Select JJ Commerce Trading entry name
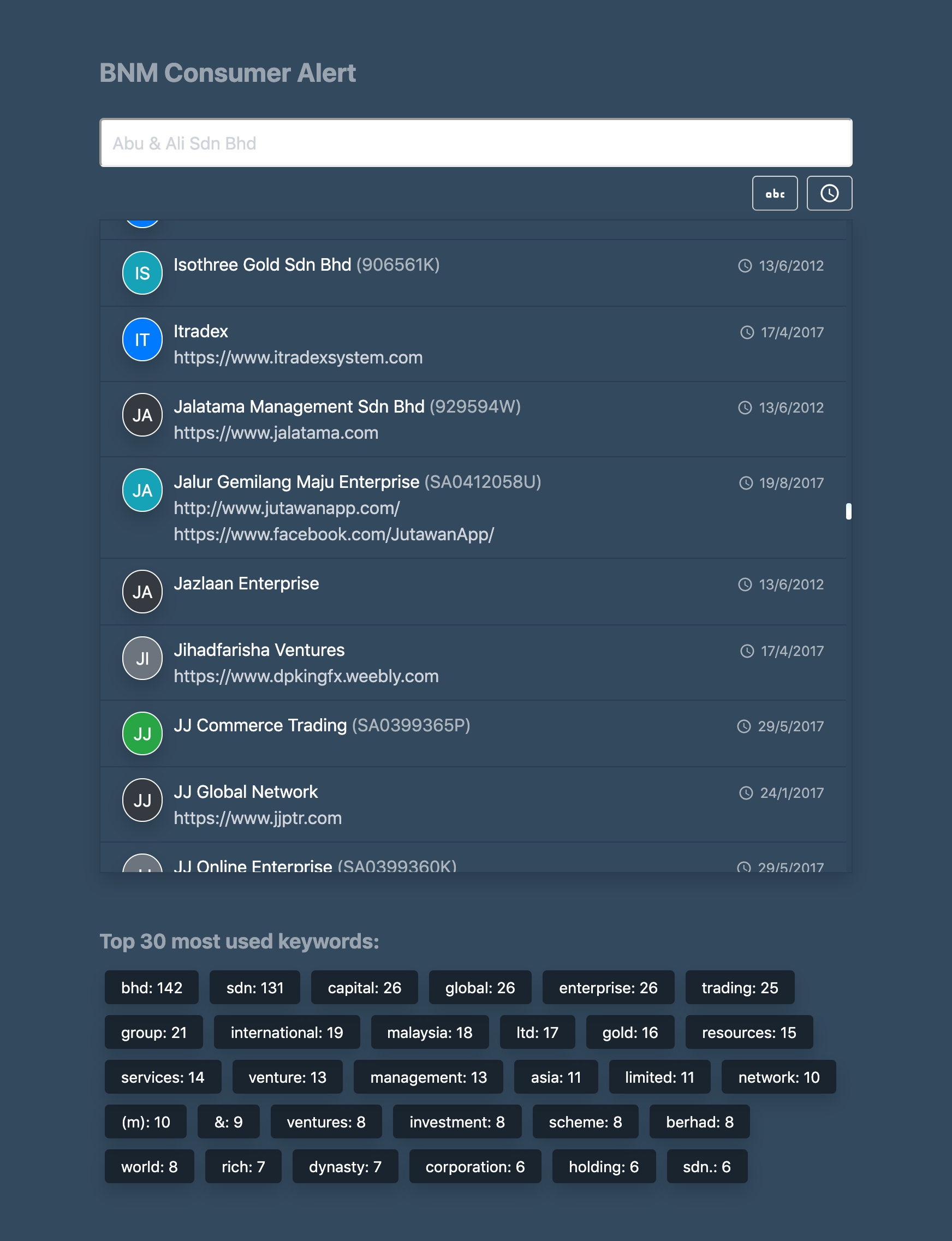 point(260,726)
